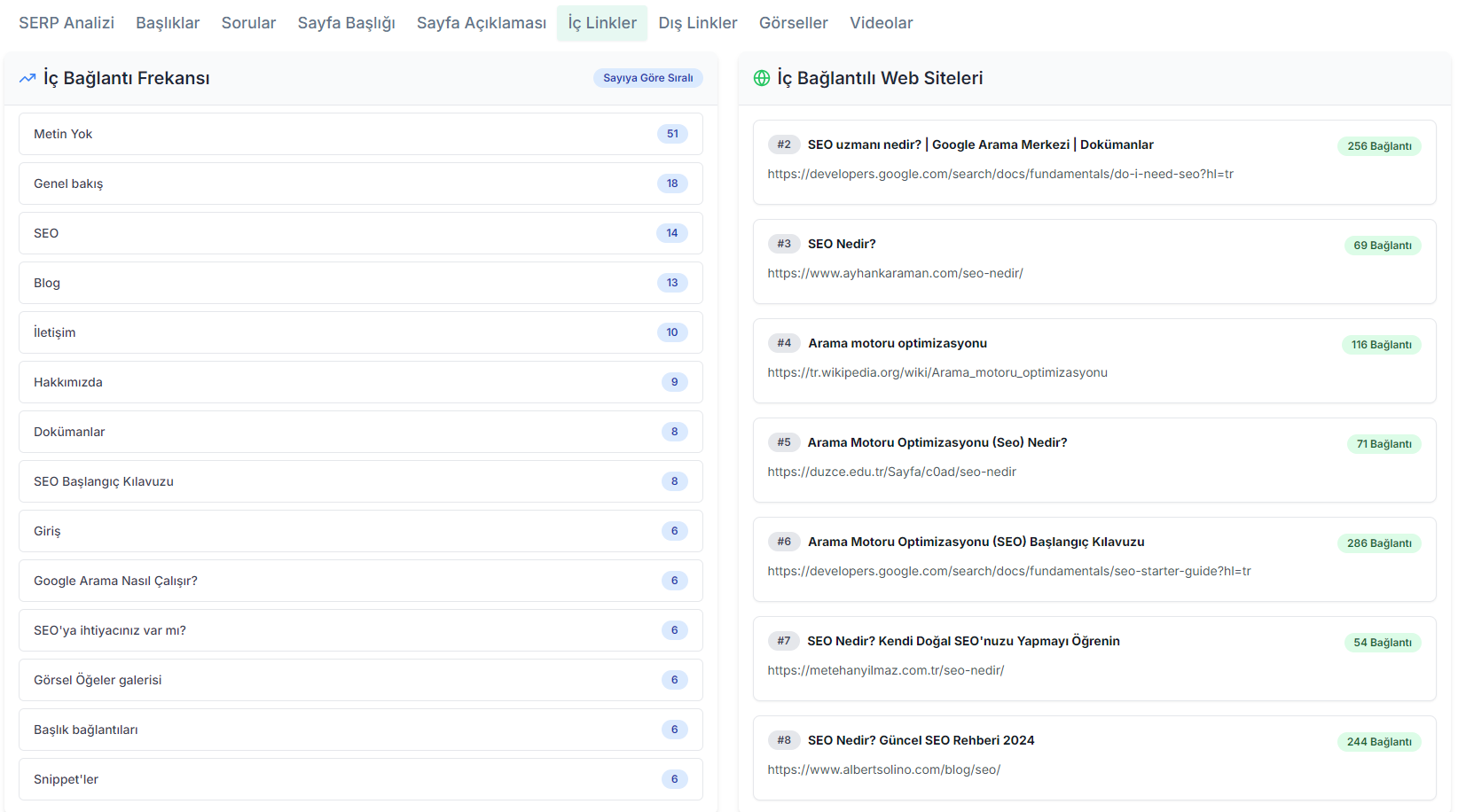Open the ayhankaraman.com seo-nedir link

pyautogui.click(x=895, y=273)
